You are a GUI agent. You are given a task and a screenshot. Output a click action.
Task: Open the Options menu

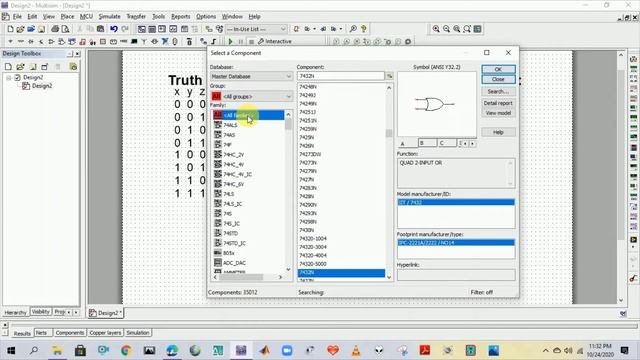(206, 17)
